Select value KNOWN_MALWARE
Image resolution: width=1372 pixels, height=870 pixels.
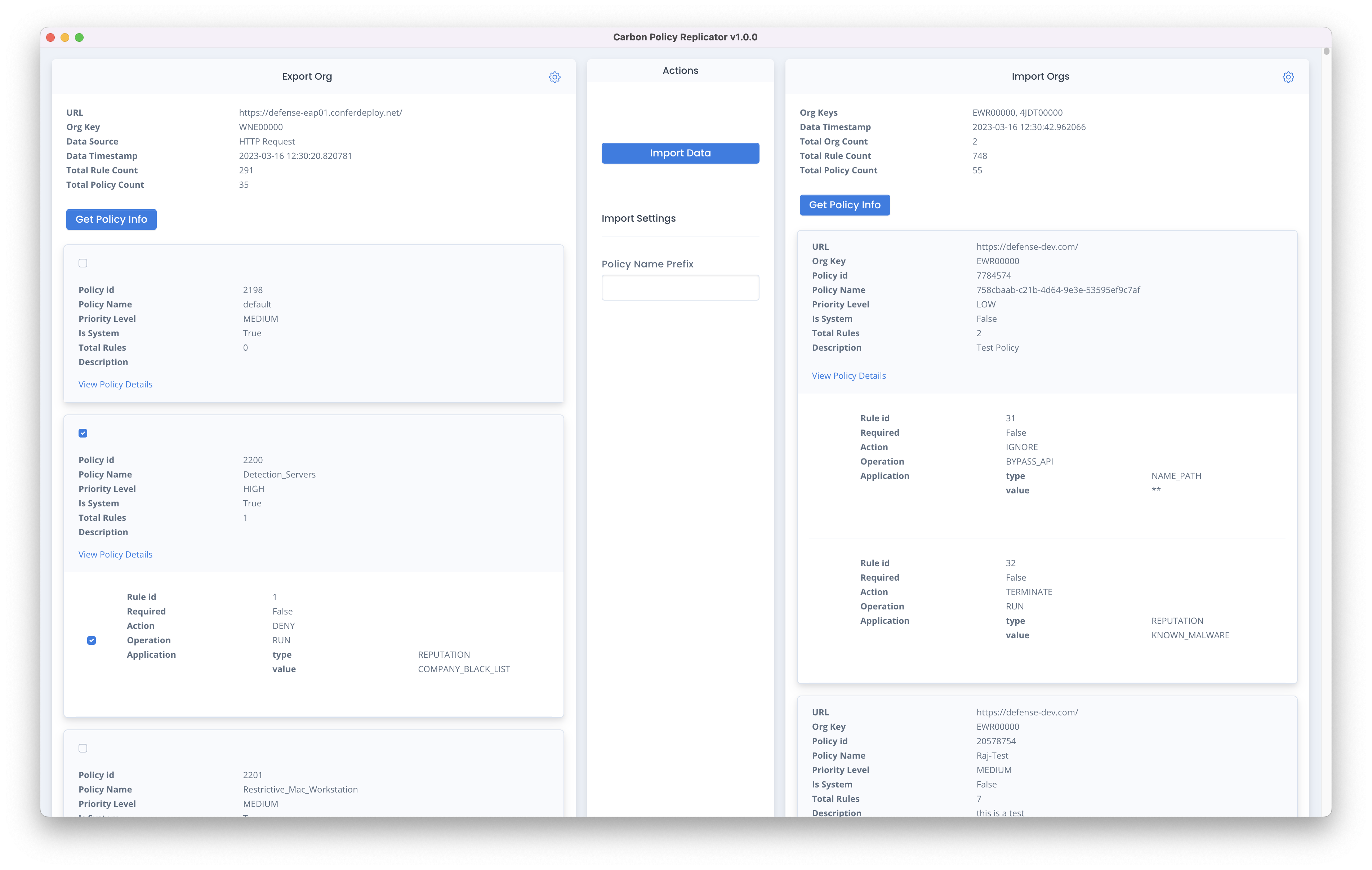[x=1190, y=635]
